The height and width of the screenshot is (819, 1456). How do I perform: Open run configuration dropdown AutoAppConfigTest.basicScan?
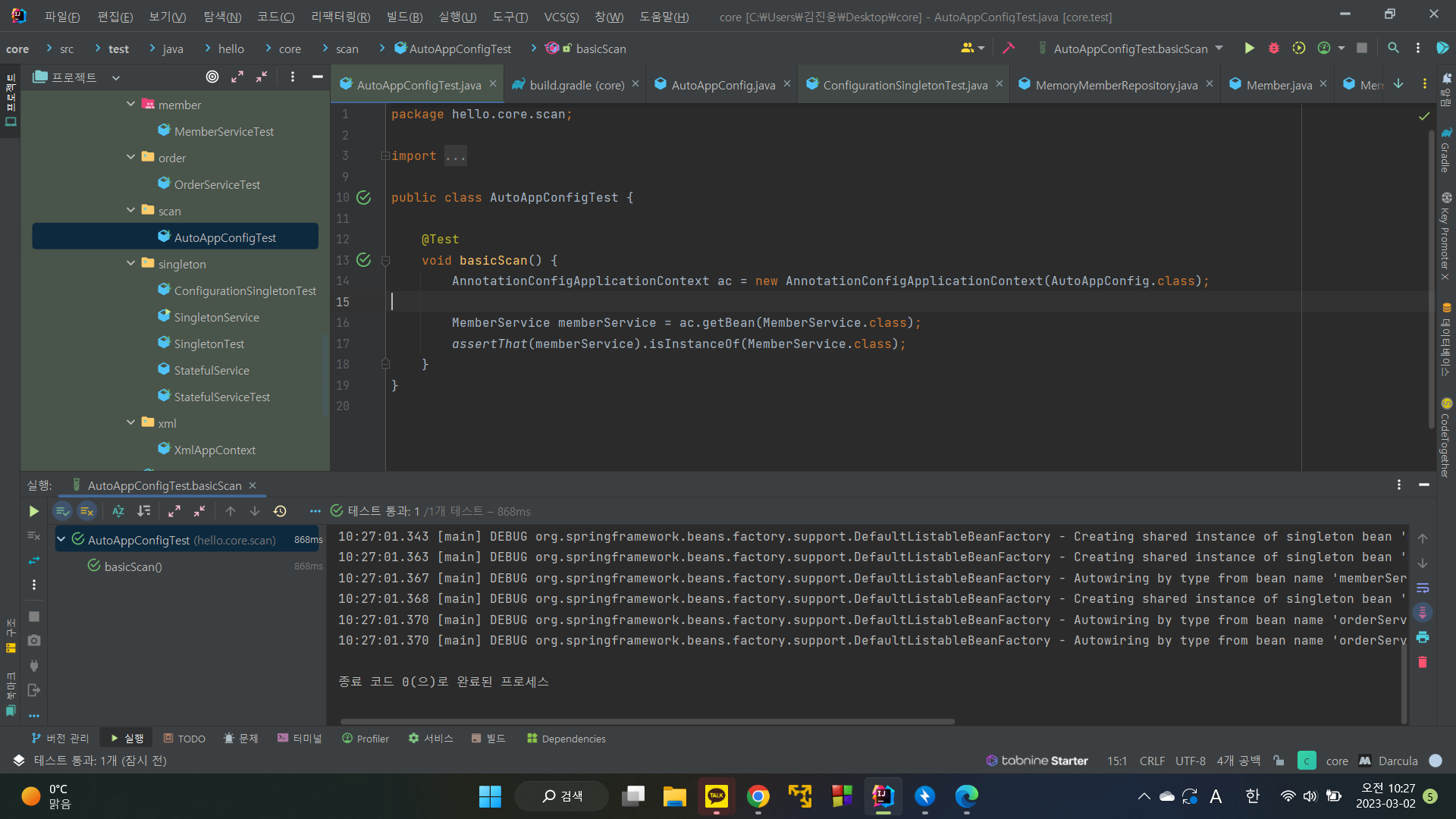1130,49
